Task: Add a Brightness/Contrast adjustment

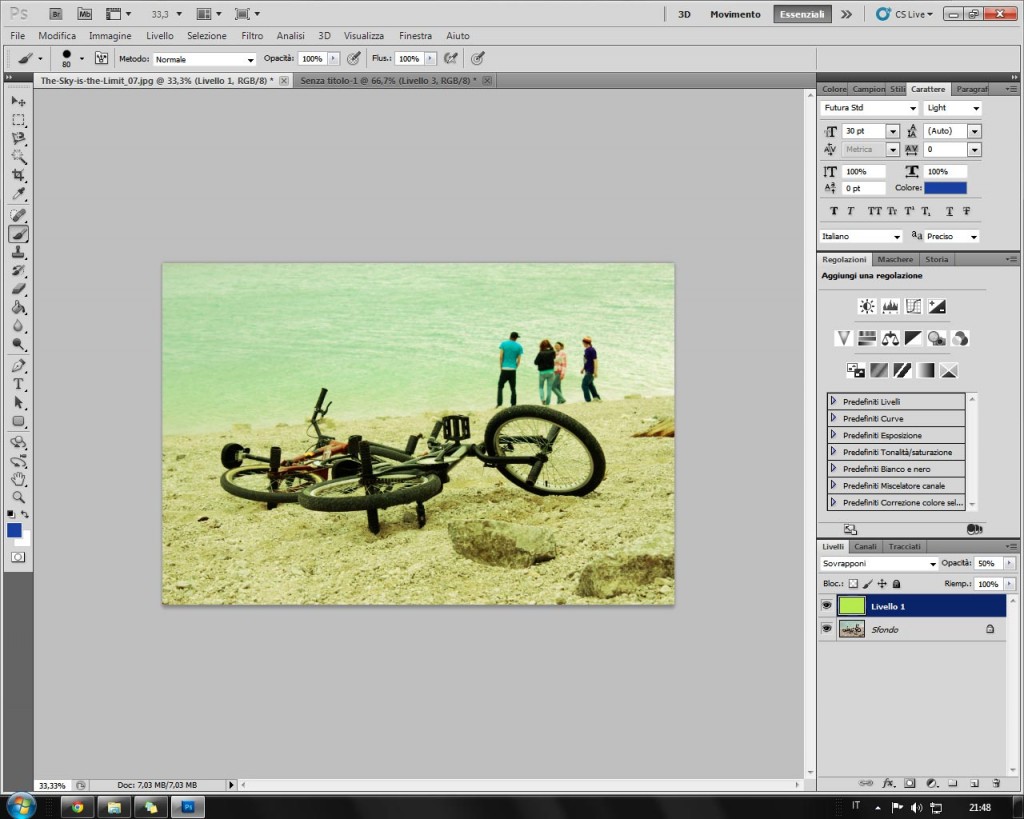Action: (866, 307)
